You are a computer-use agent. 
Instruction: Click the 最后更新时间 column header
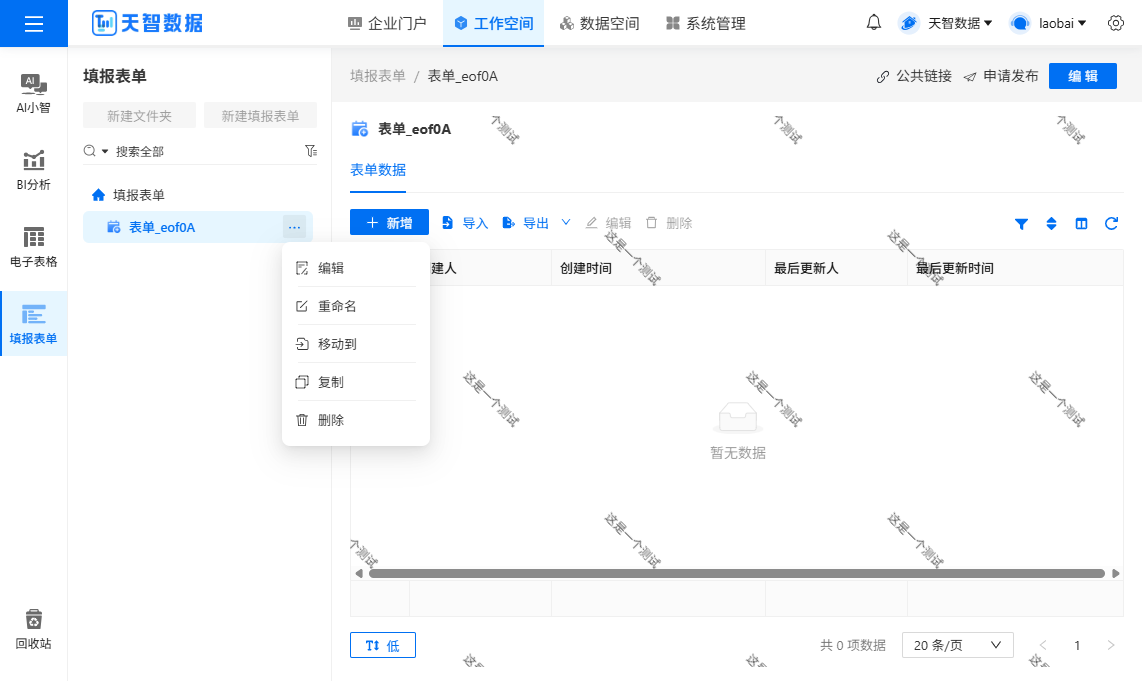tap(1015, 268)
